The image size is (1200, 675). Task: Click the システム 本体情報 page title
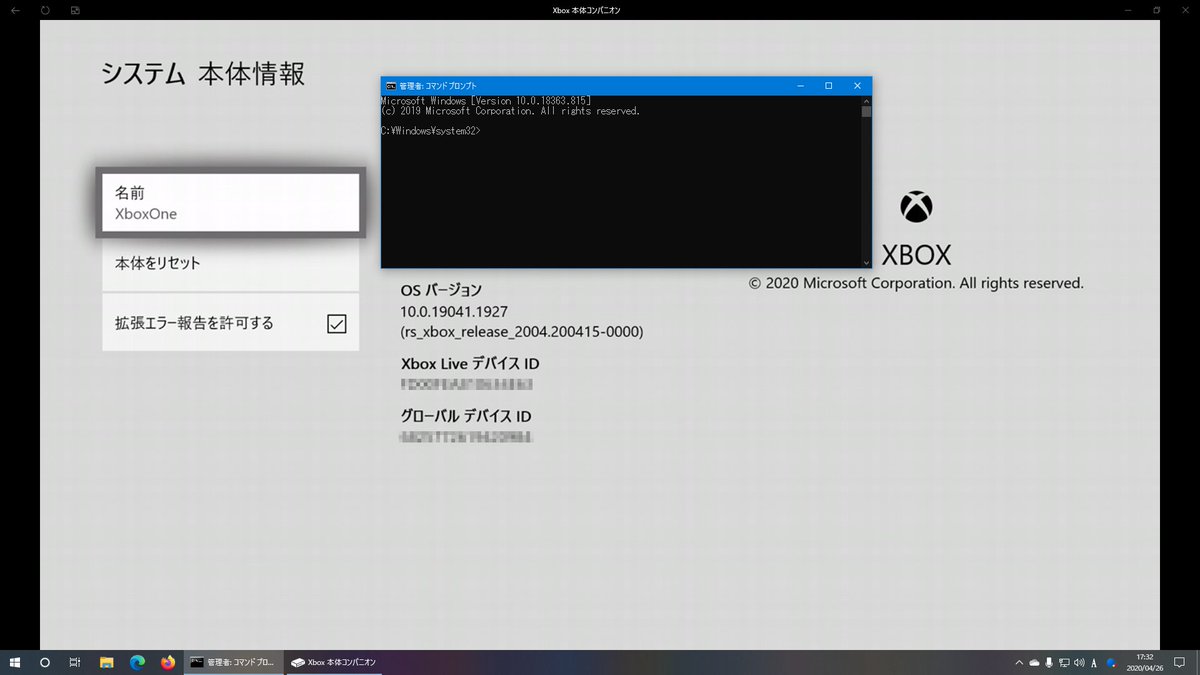coord(203,74)
